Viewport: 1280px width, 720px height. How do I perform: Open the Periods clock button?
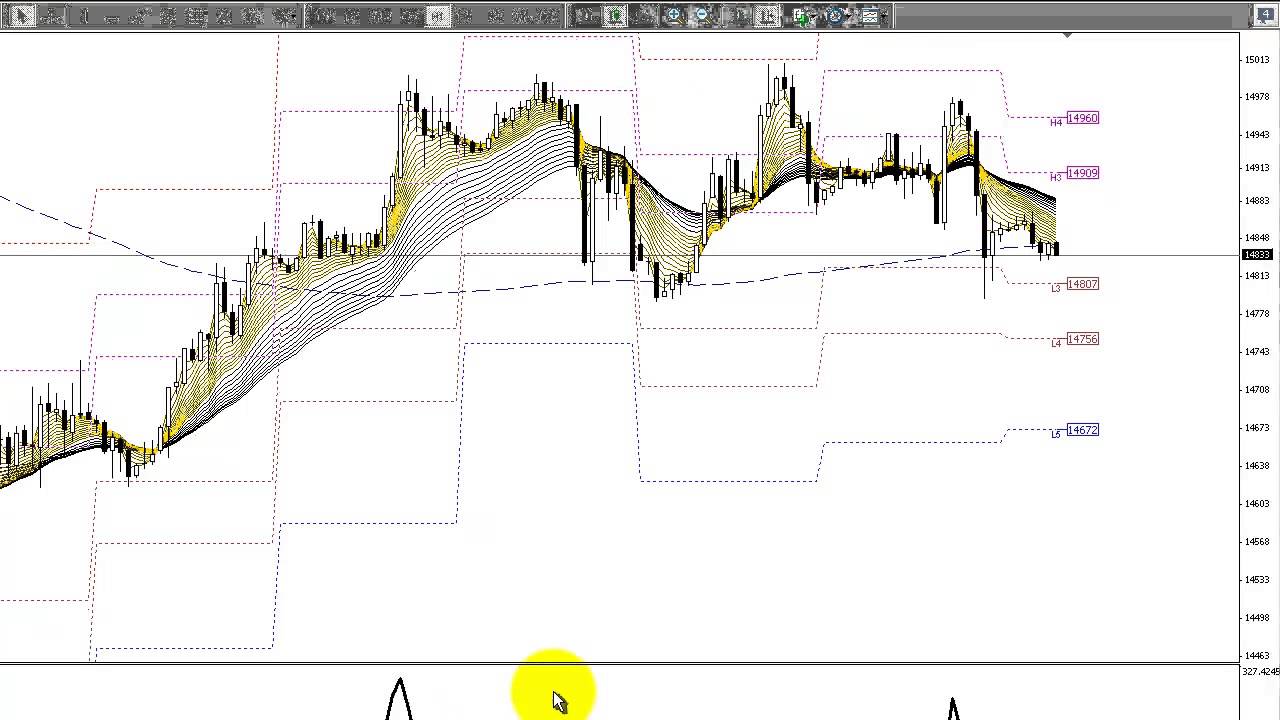(835, 16)
